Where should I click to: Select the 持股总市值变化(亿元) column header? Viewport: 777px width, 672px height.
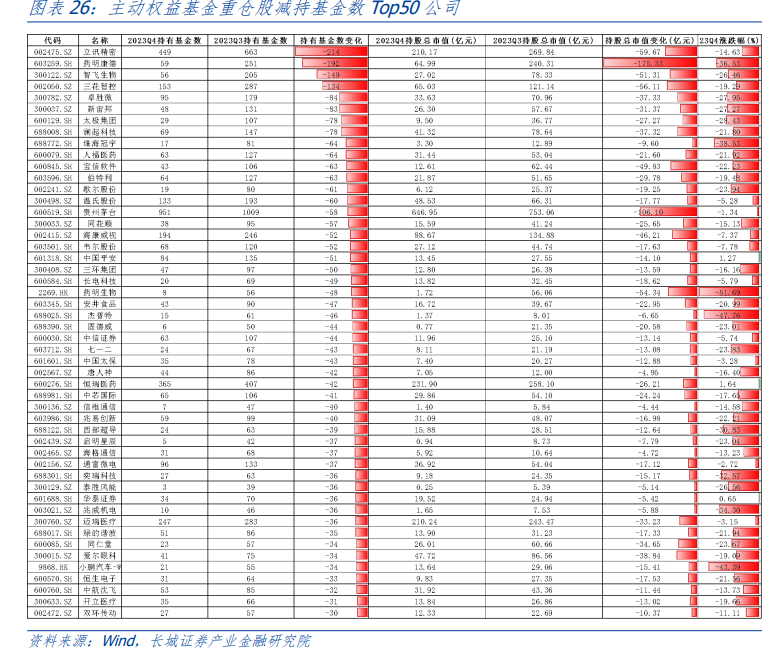[x=649, y=39]
